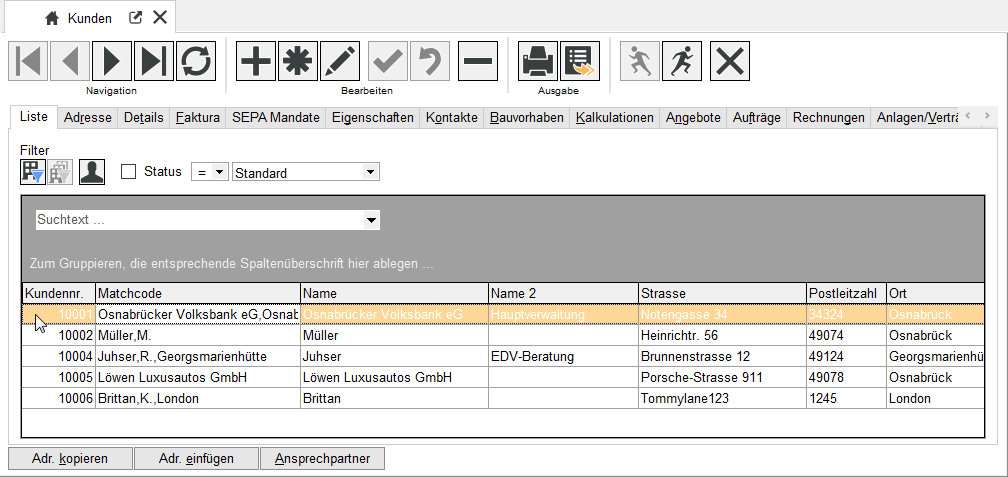Sort by Postleitzahl column header

[846, 293]
